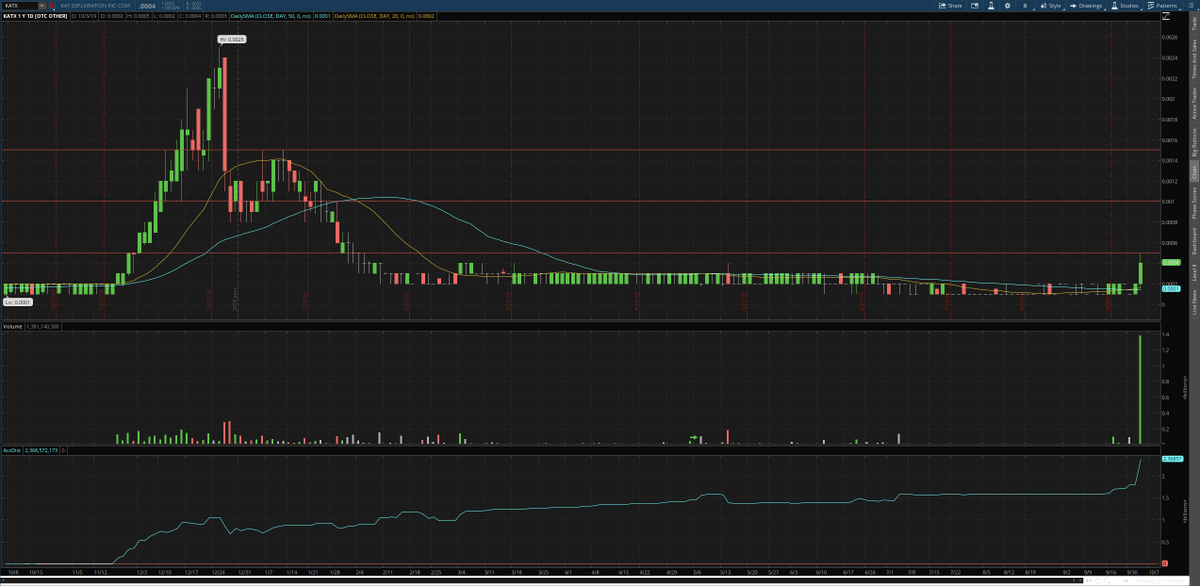Click the largest green volume spike bar

(1141, 390)
